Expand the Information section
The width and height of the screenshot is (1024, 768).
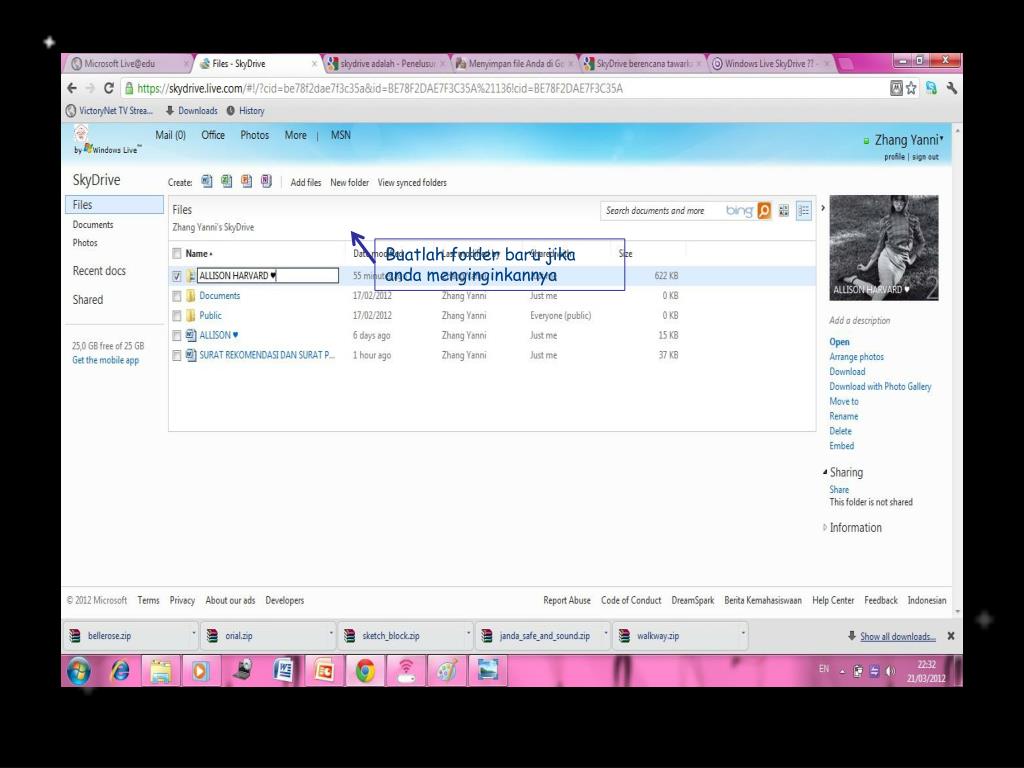(825, 527)
